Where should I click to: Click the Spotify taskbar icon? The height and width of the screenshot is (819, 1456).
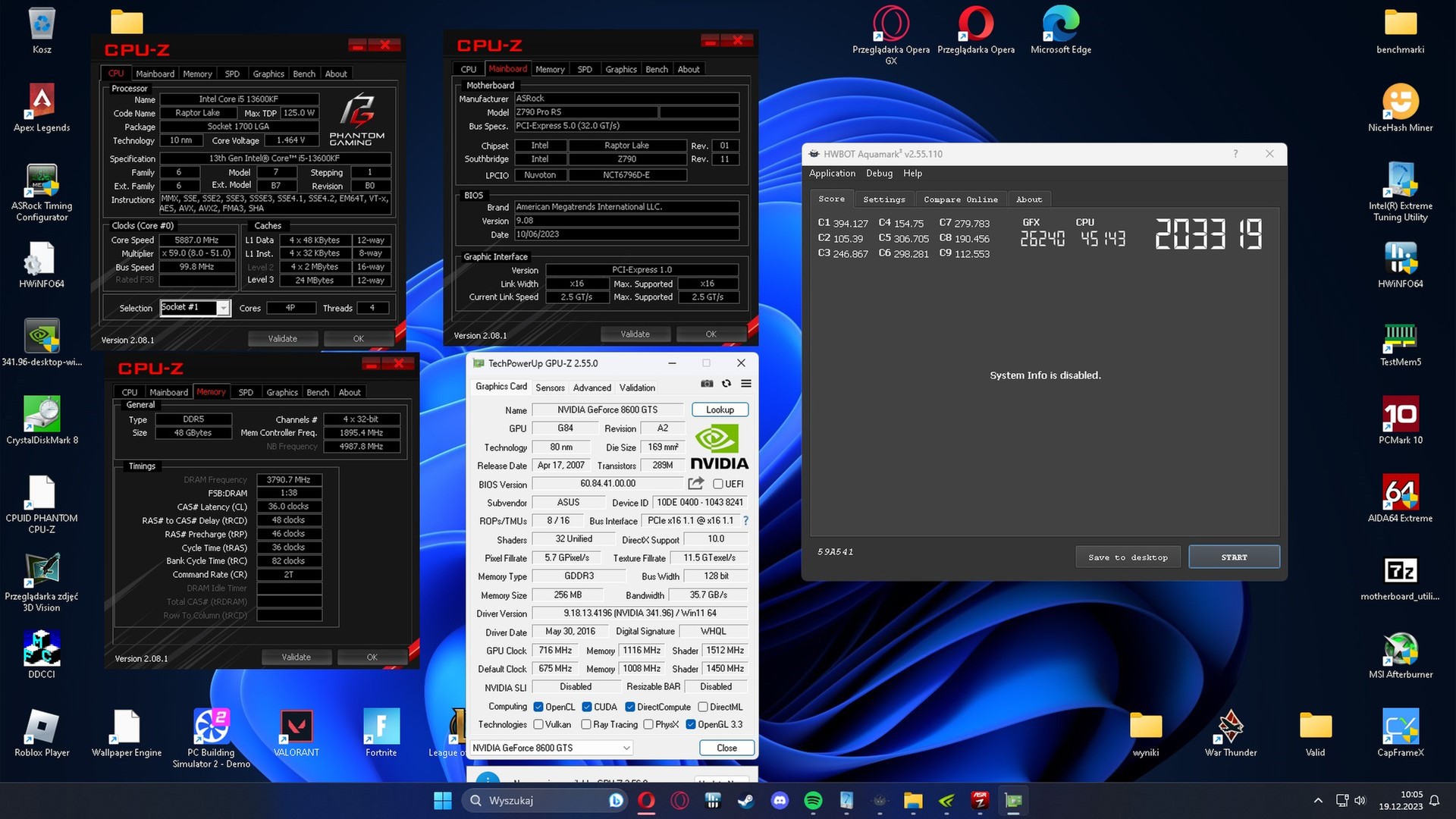tap(813, 801)
